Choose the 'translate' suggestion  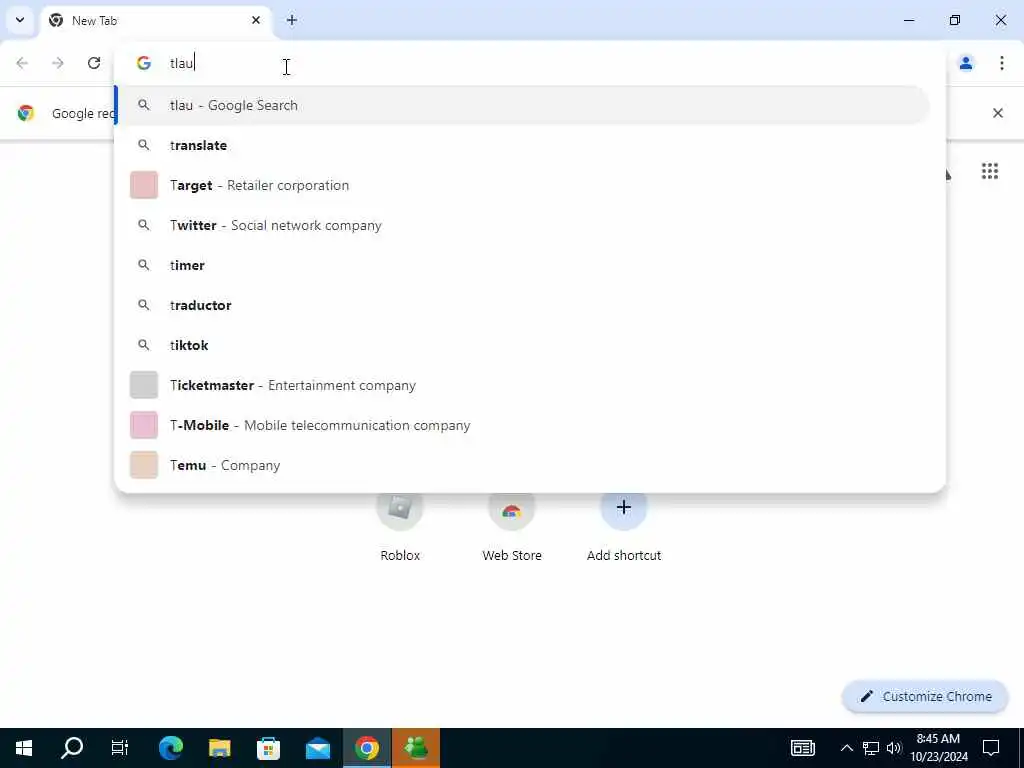coord(522,145)
